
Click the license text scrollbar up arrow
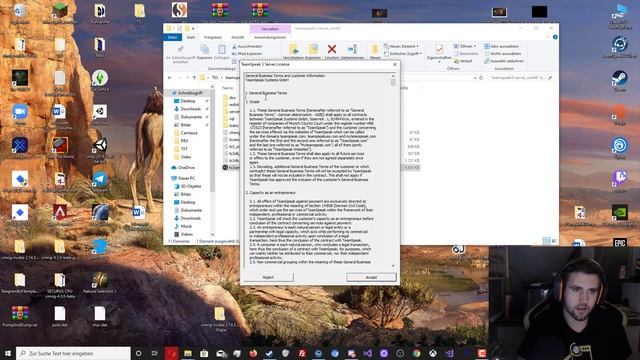(x=393, y=76)
